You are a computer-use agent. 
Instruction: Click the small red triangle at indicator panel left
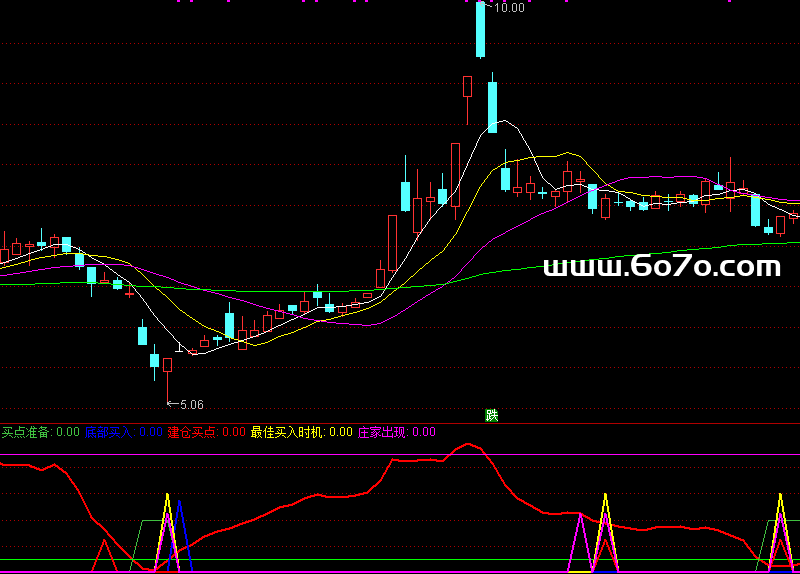pos(103,555)
